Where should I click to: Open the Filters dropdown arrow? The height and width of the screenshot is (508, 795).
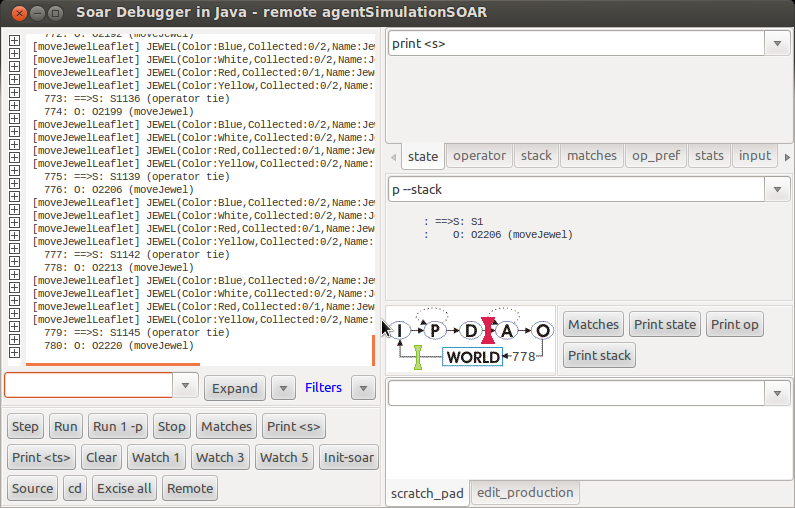363,388
